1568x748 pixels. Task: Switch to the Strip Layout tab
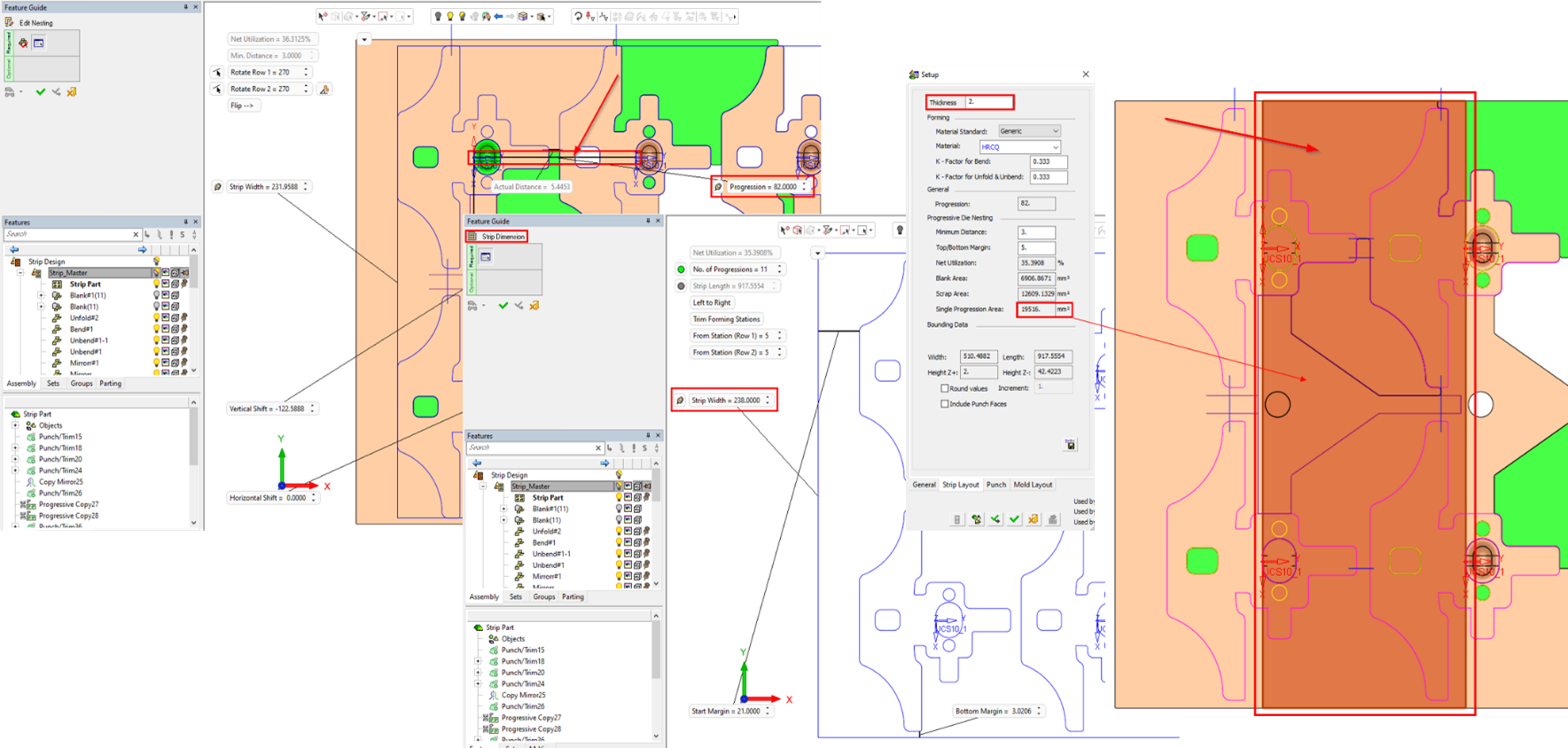point(960,485)
